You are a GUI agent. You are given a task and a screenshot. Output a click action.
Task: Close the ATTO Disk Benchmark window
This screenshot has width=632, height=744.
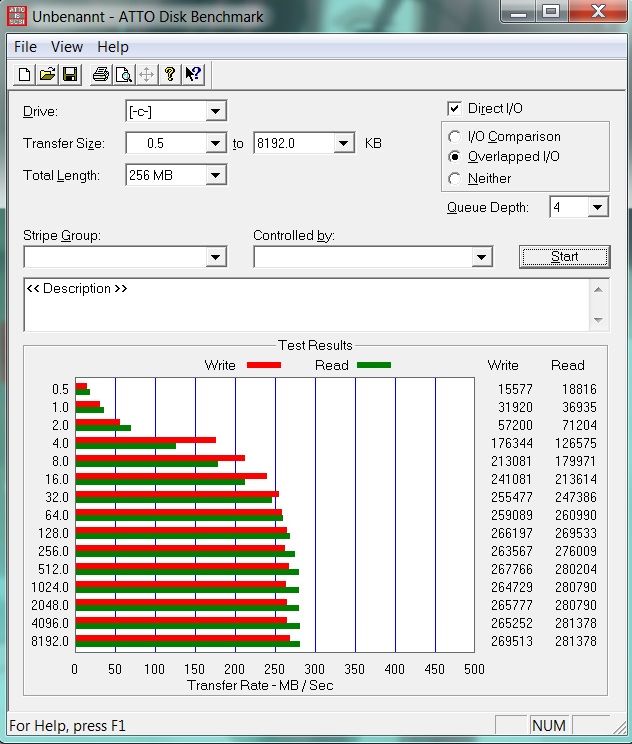click(x=598, y=11)
